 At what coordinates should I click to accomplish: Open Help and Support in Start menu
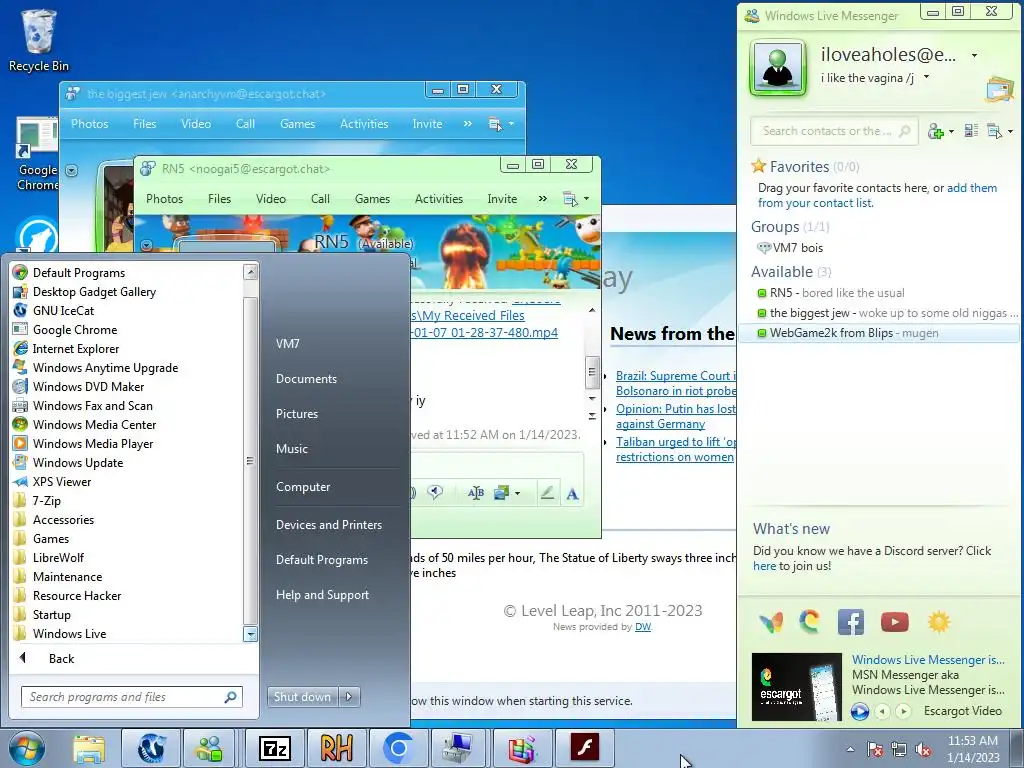point(322,594)
